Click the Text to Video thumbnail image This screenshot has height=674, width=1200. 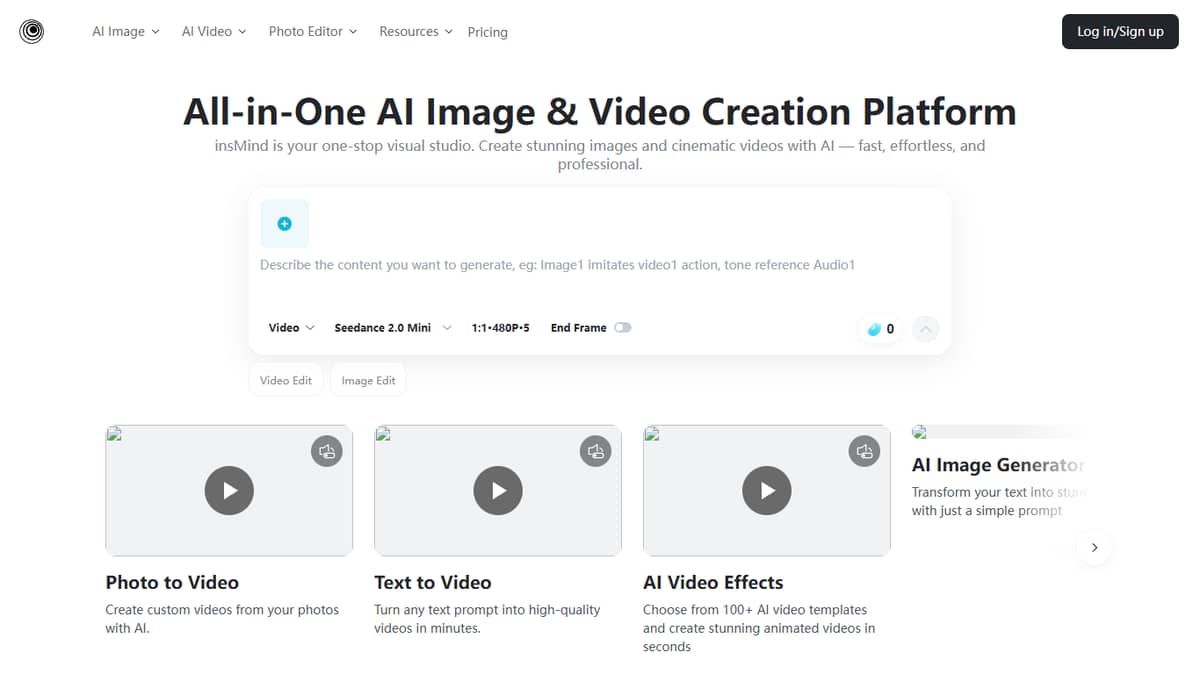[498, 491]
